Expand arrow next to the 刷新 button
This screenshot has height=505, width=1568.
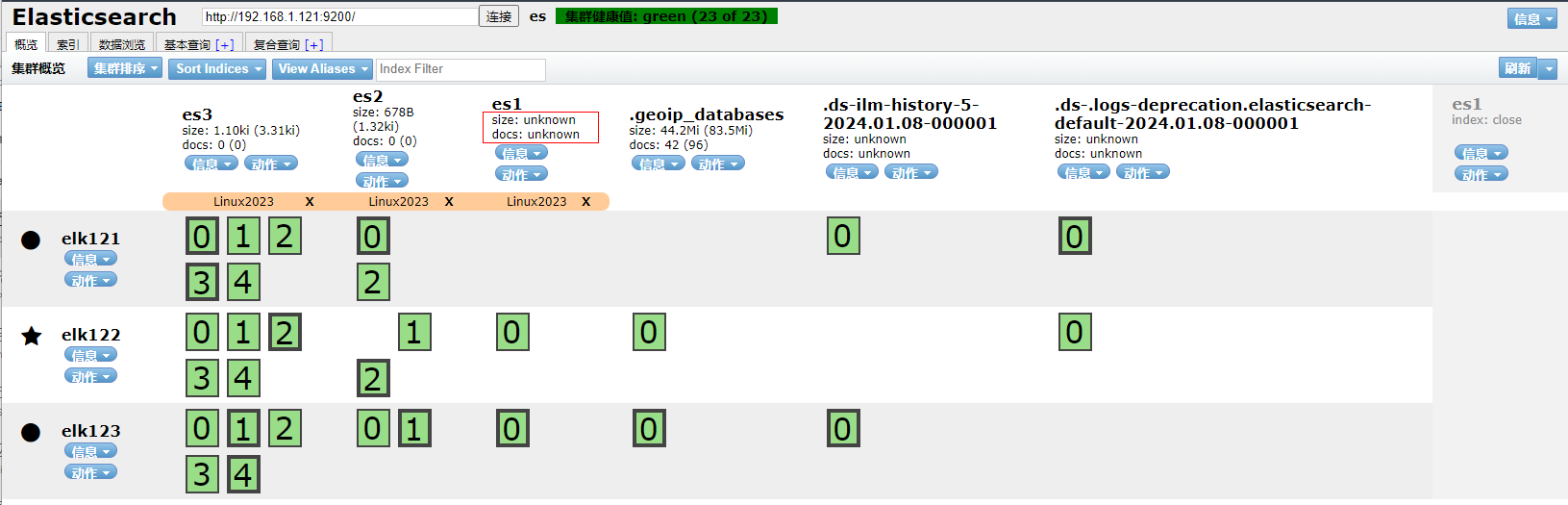[1548, 69]
